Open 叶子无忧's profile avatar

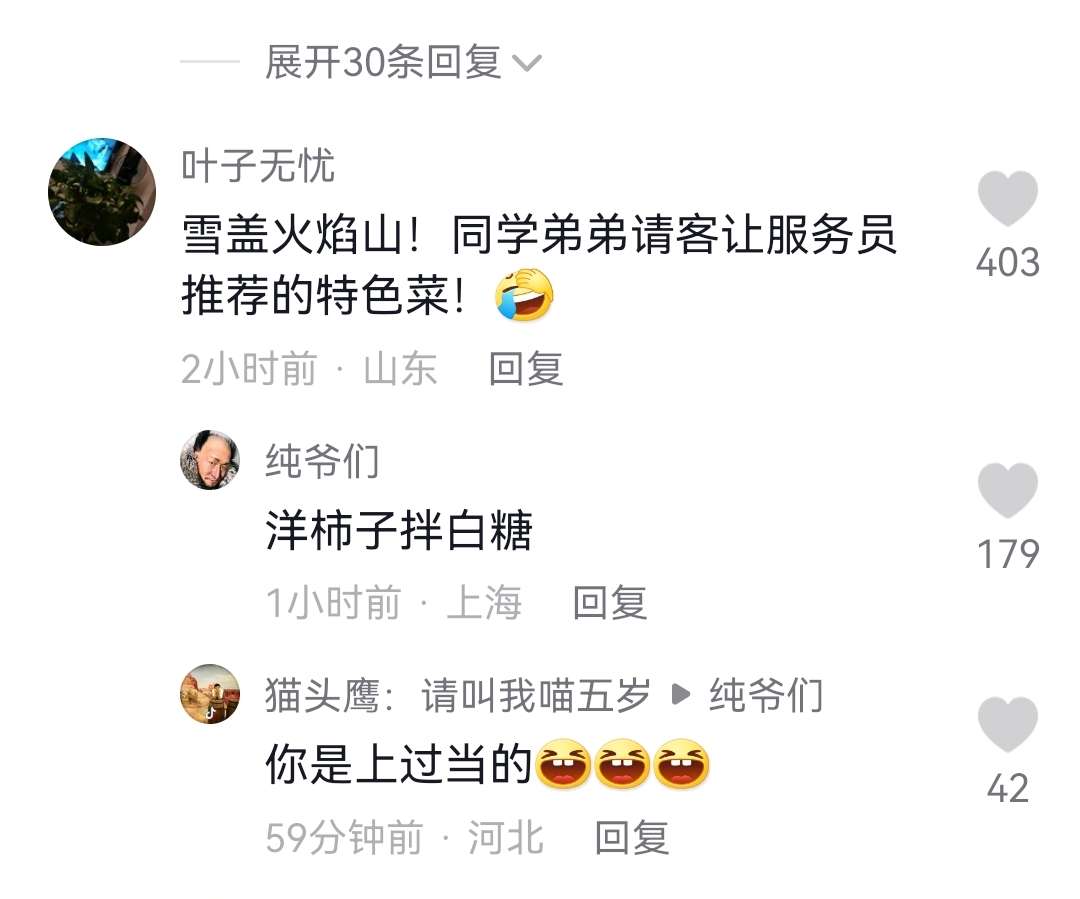pyautogui.click(x=102, y=192)
